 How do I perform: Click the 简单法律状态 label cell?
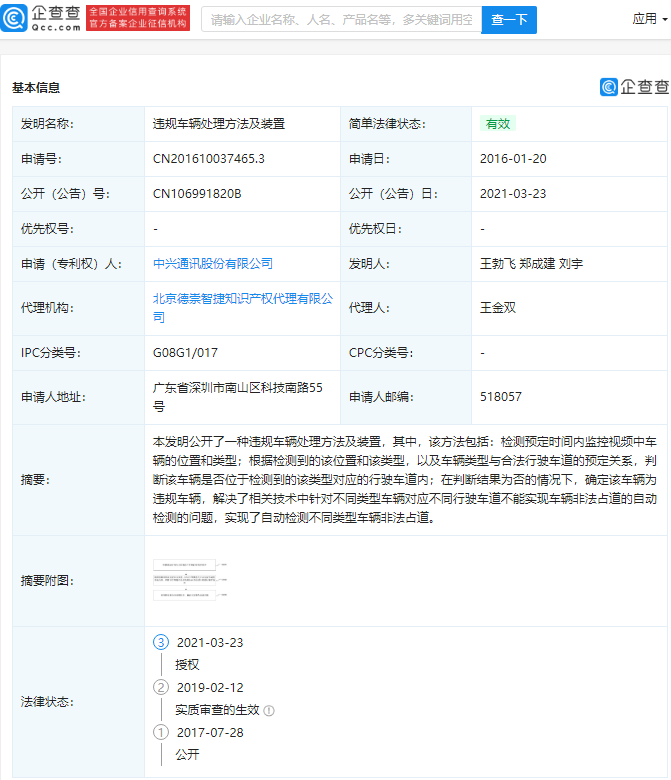tap(406, 123)
